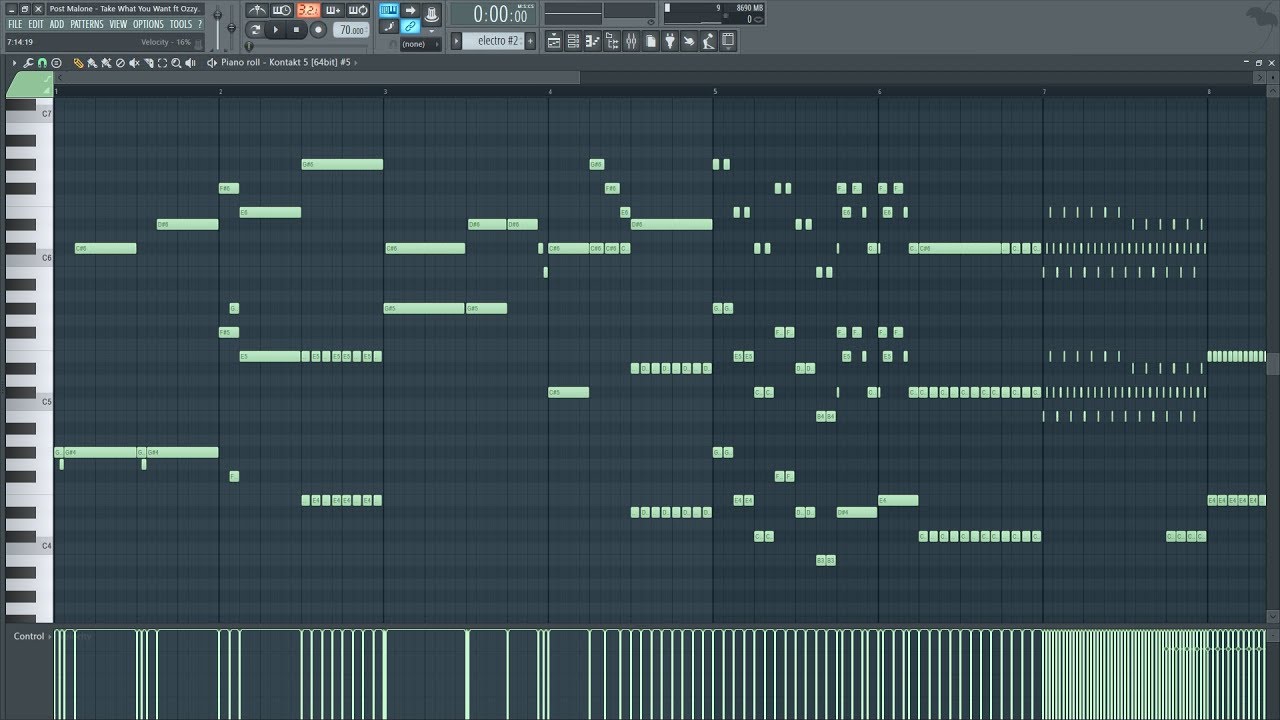Open the Playlist window icon
The height and width of the screenshot is (720, 1280).
pos(553,41)
